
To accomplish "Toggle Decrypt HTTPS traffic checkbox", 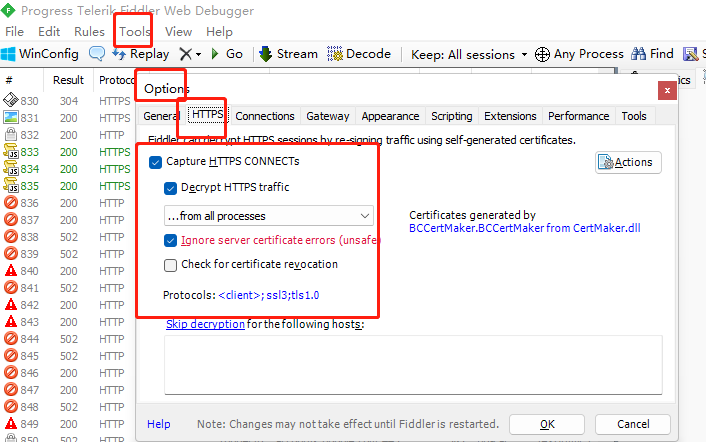I will pyautogui.click(x=171, y=188).
